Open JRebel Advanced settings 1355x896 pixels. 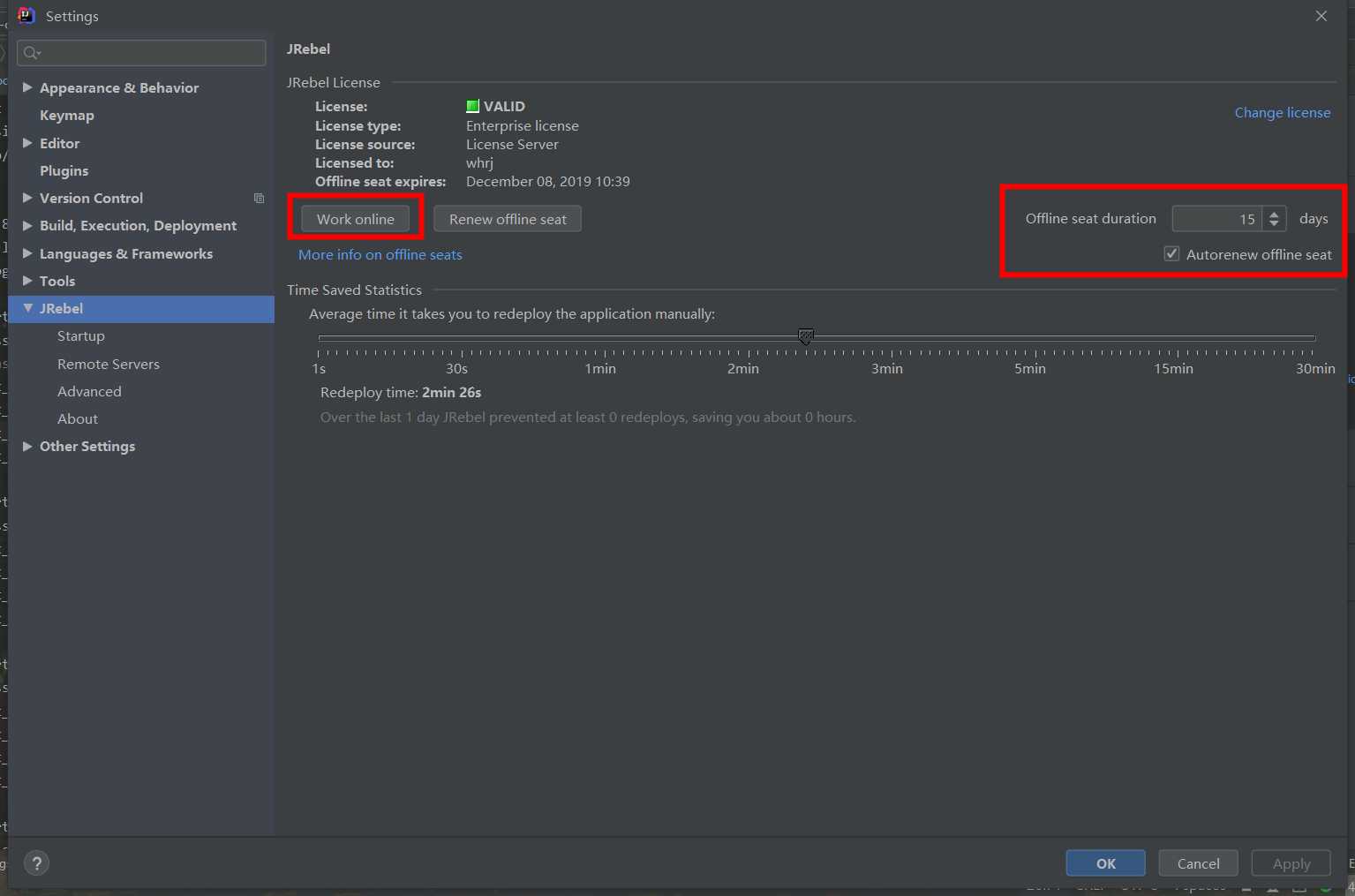89,391
